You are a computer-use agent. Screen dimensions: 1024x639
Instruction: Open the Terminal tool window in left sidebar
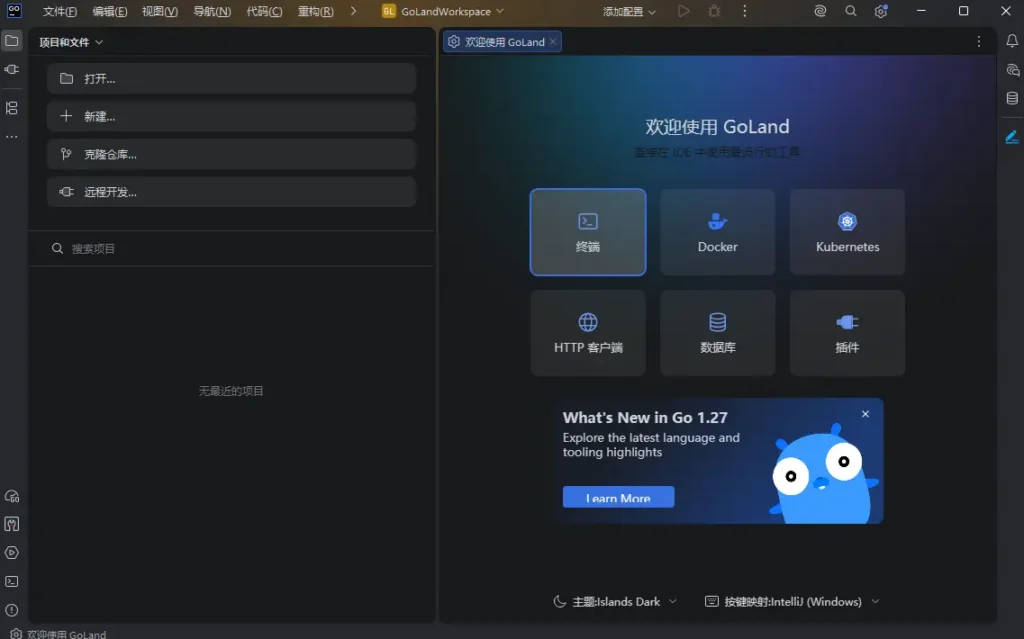click(12, 582)
